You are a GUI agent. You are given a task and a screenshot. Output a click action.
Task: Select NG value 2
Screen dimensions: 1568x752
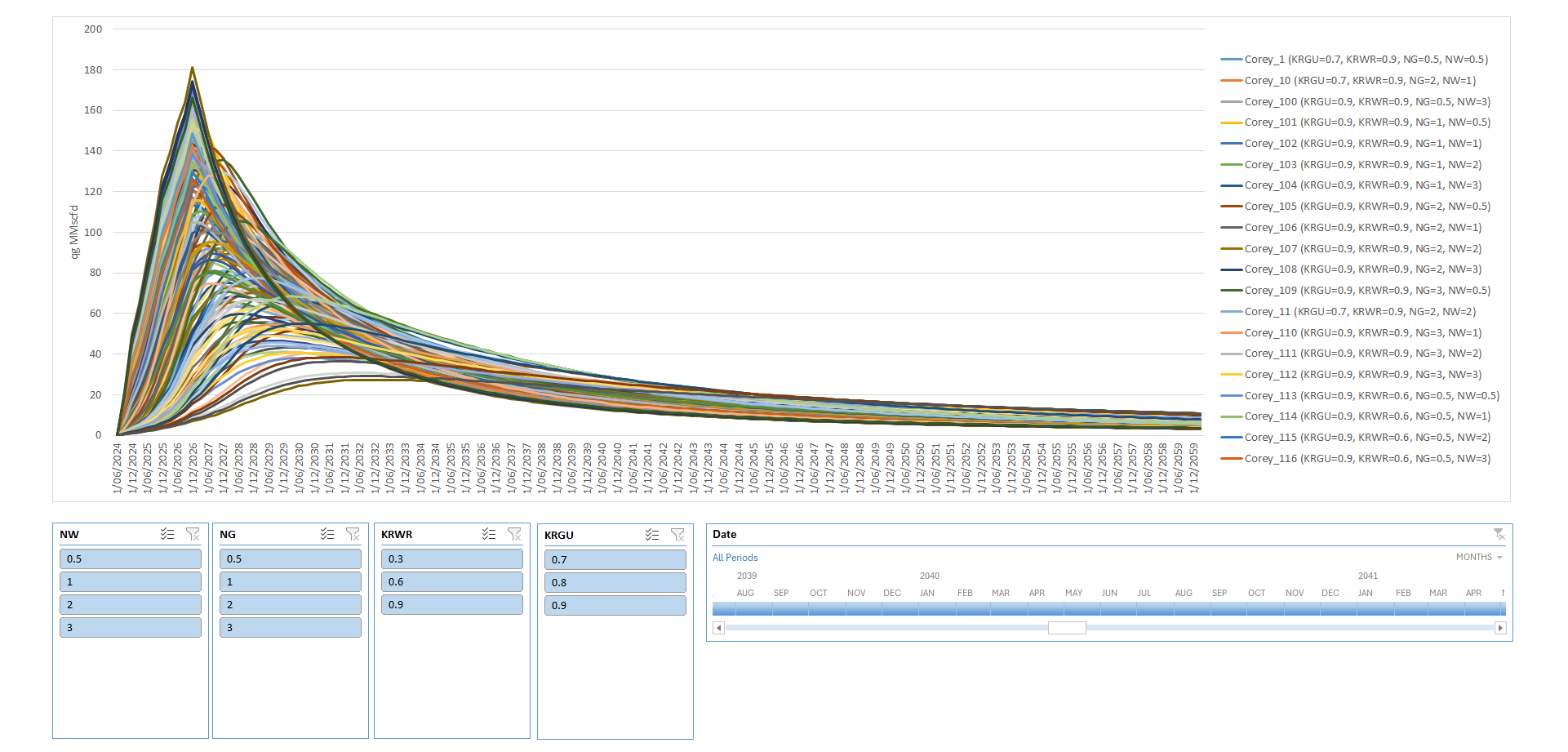tap(291, 604)
